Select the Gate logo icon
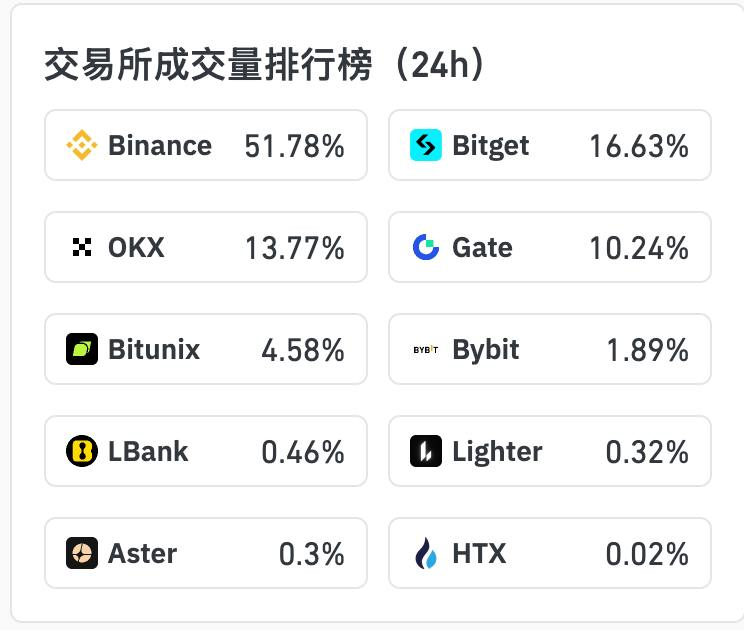 426,248
